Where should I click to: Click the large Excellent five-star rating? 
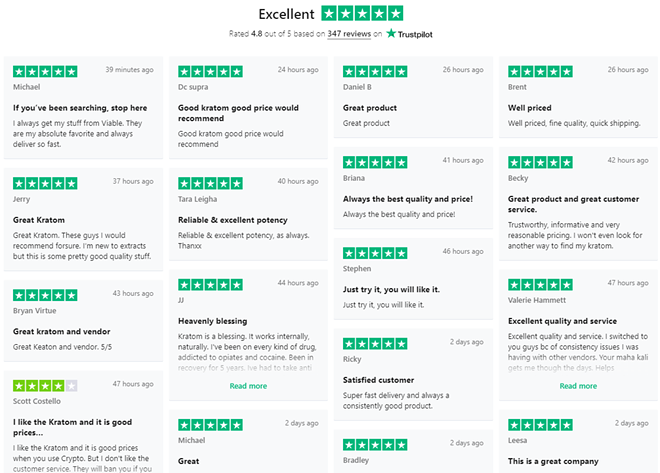coord(362,13)
